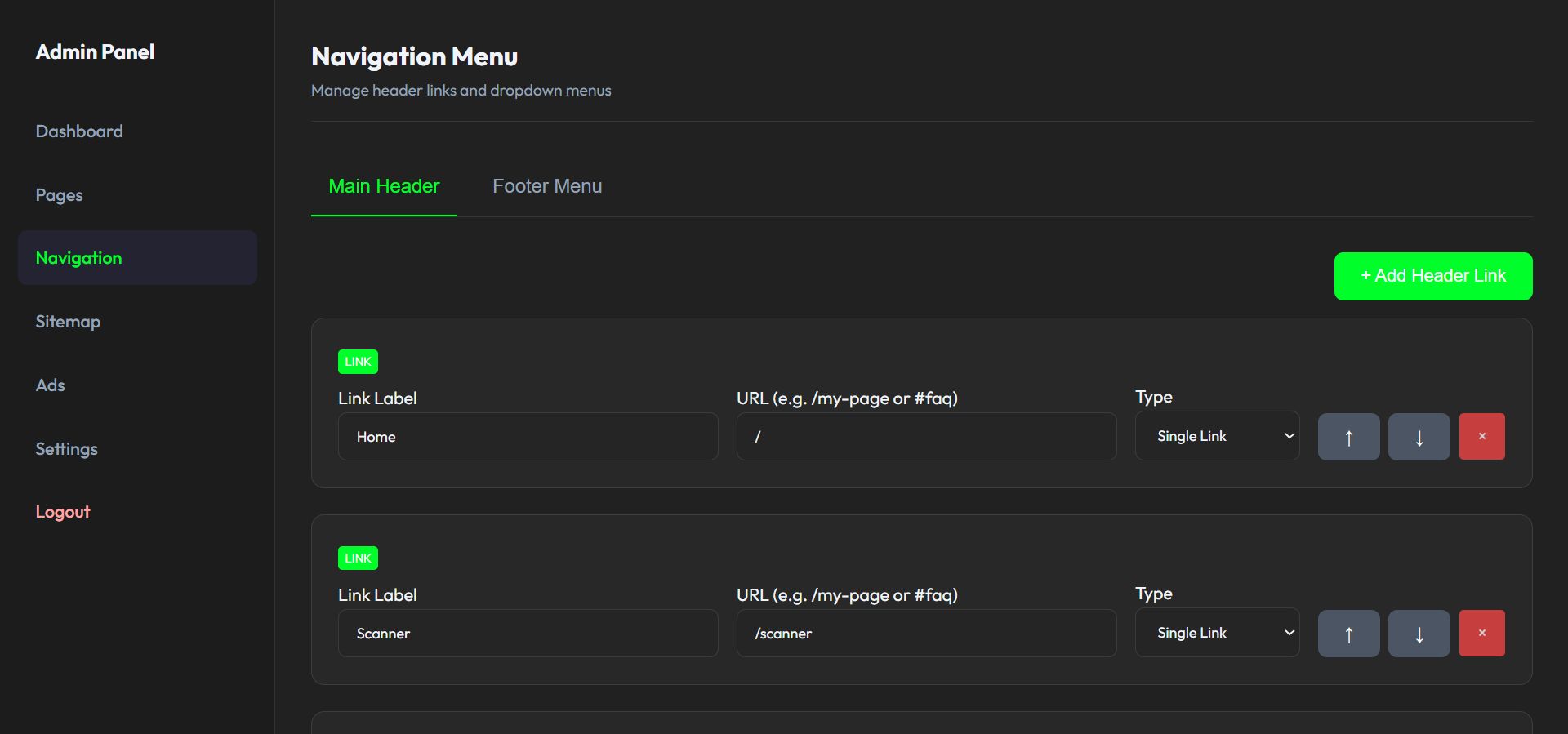The width and height of the screenshot is (1568, 734).
Task: Open Type dropdown for Scanner link
Action: pyautogui.click(x=1217, y=633)
